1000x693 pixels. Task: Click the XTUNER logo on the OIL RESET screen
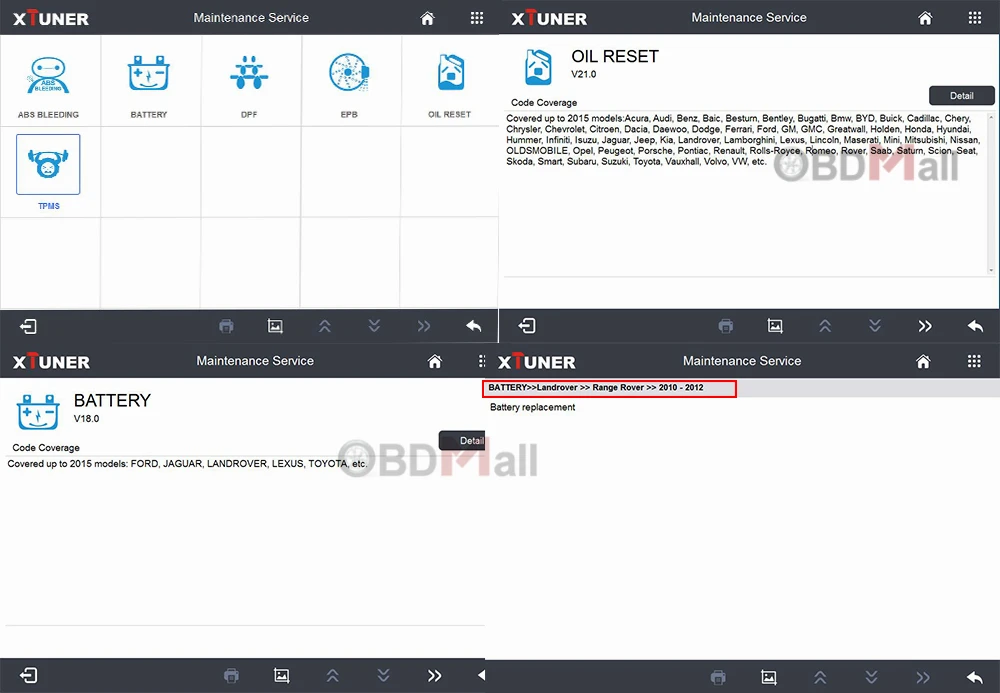coord(549,18)
